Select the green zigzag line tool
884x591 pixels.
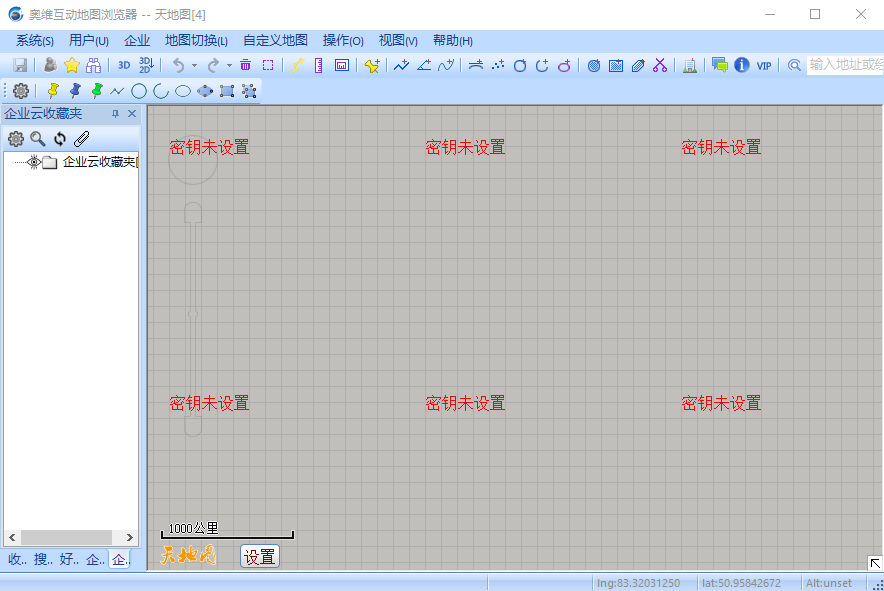coord(117,91)
